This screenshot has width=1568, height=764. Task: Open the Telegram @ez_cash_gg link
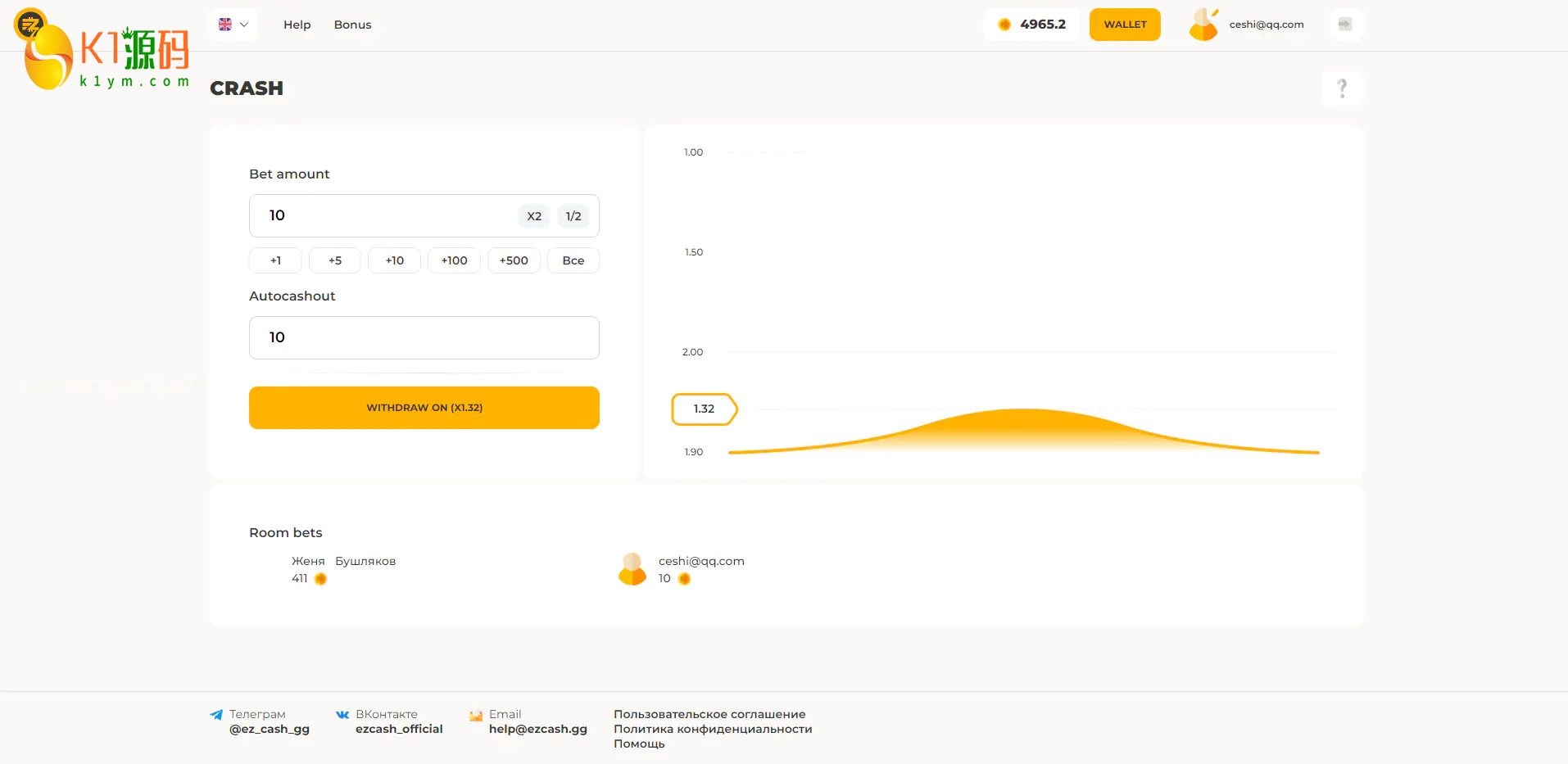coord(270,729)
